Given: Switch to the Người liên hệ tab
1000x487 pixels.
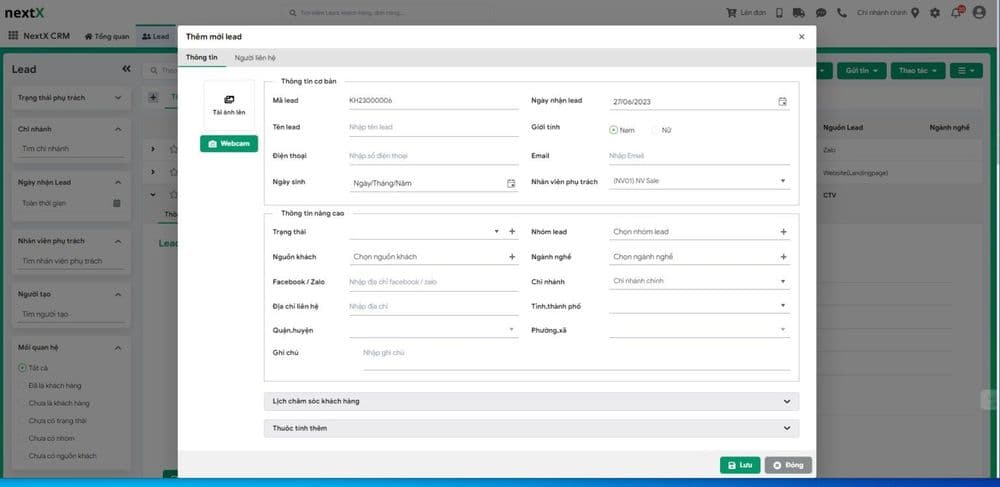Looking at the screenshot, I should pyautogui.click(x=255, y=58).
